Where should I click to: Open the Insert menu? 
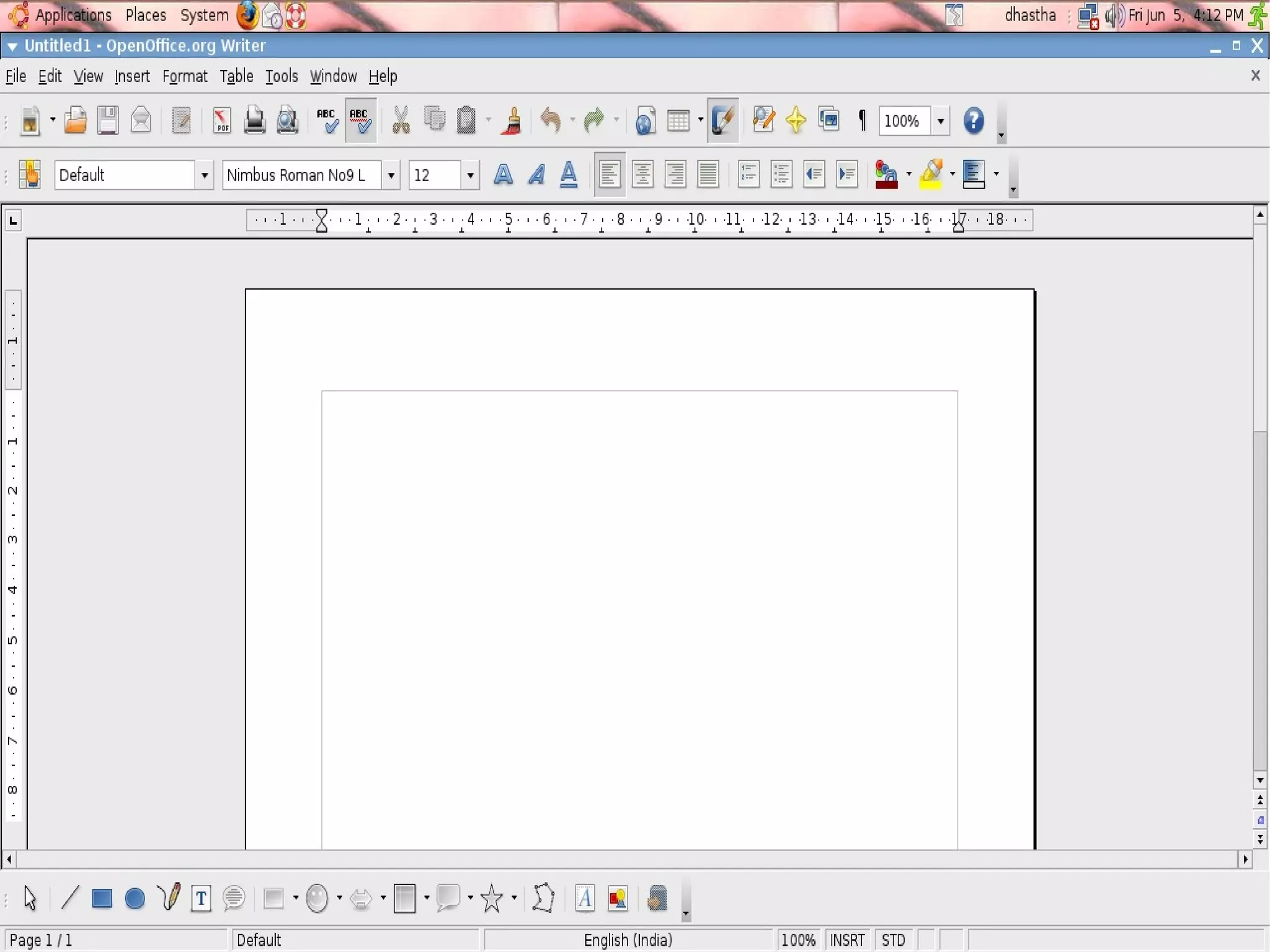[x=132, y=76]
